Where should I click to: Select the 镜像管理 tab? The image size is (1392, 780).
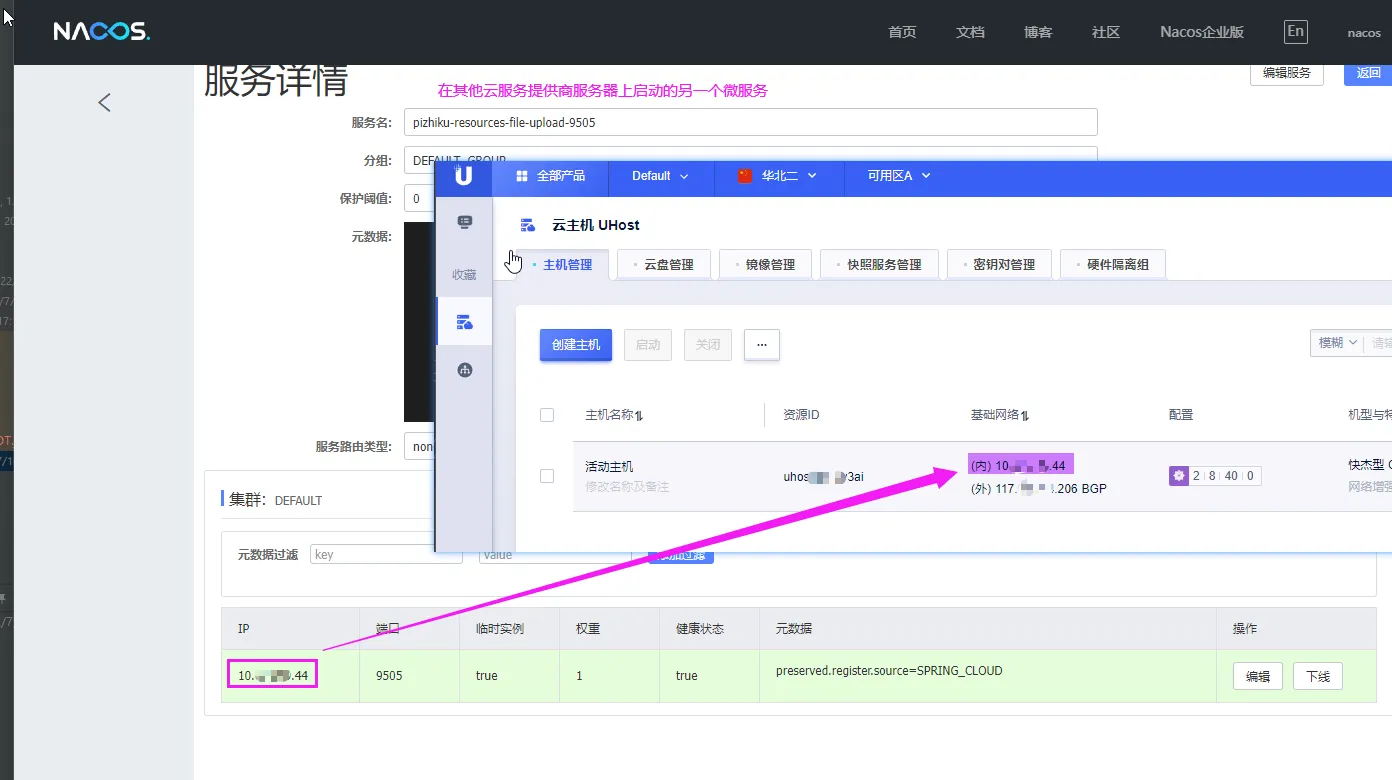tap(765, 265)
